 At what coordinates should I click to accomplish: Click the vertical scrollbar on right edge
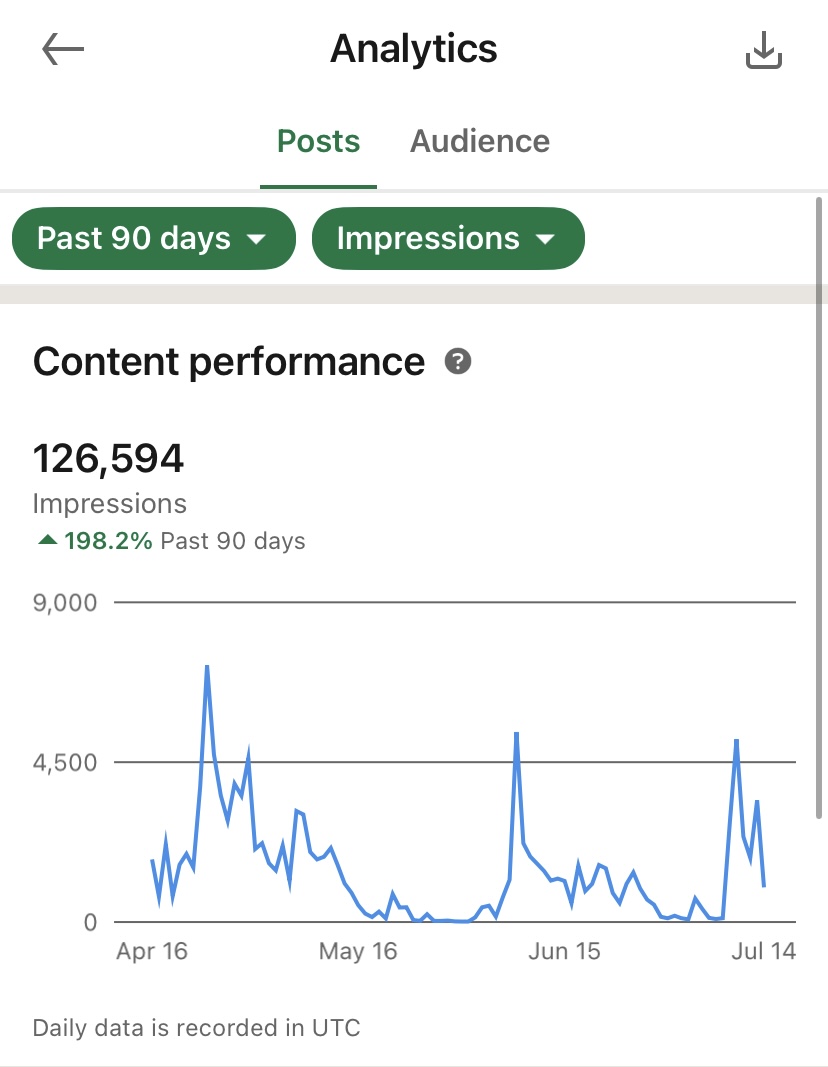pos(821,500)
